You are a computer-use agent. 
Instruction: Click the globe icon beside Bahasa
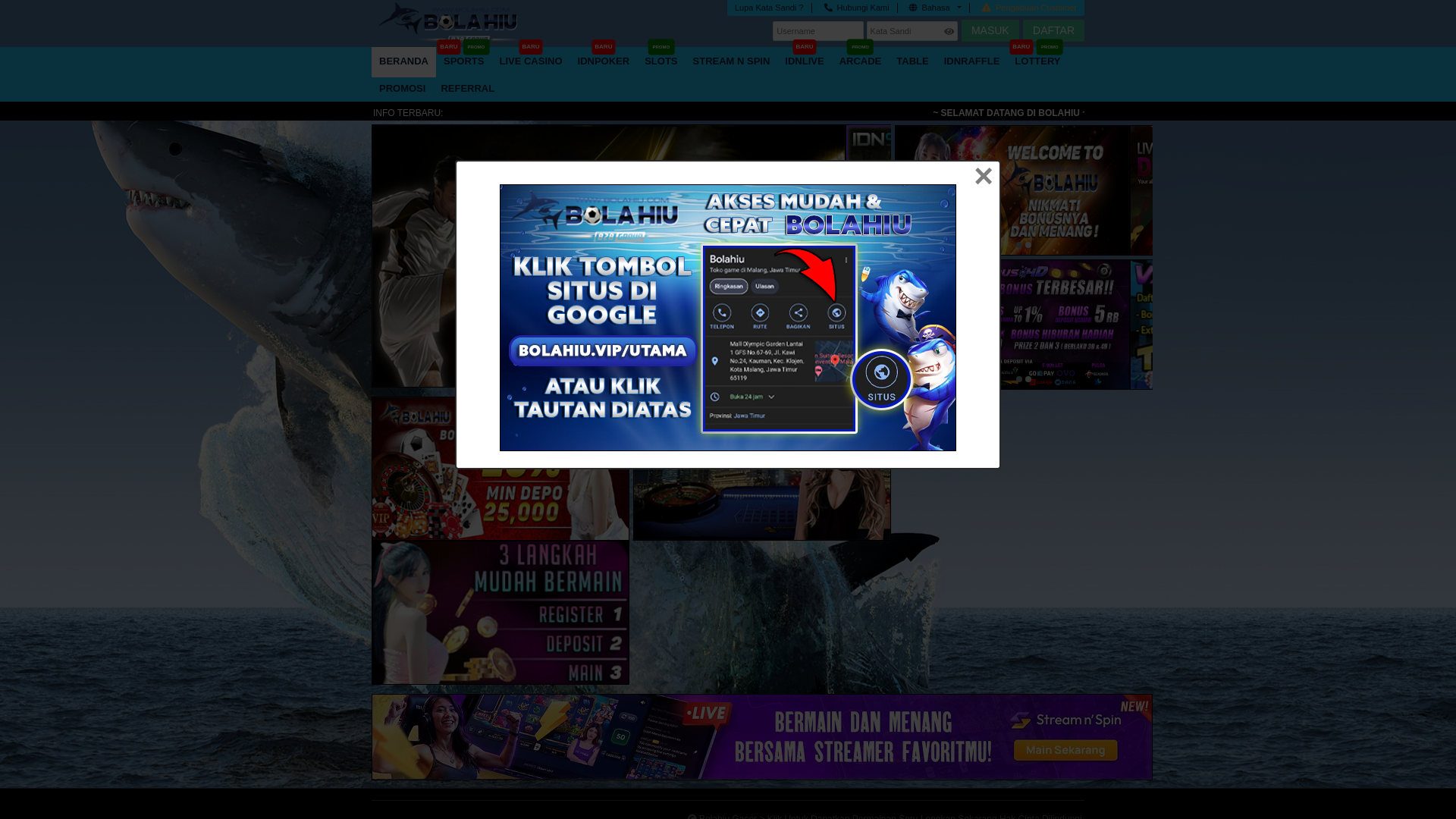(x=913, y=8)
